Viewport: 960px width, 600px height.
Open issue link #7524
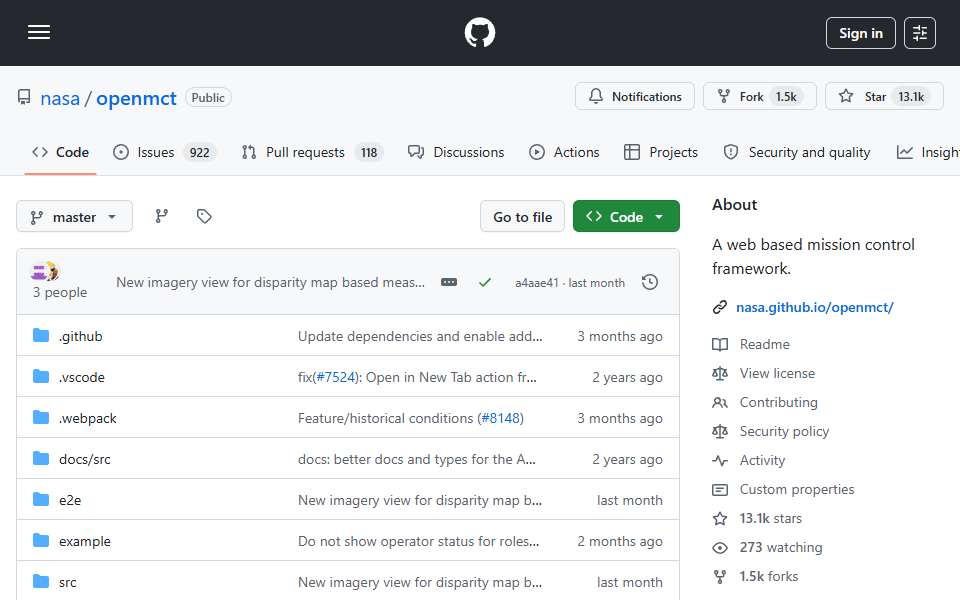336,377
